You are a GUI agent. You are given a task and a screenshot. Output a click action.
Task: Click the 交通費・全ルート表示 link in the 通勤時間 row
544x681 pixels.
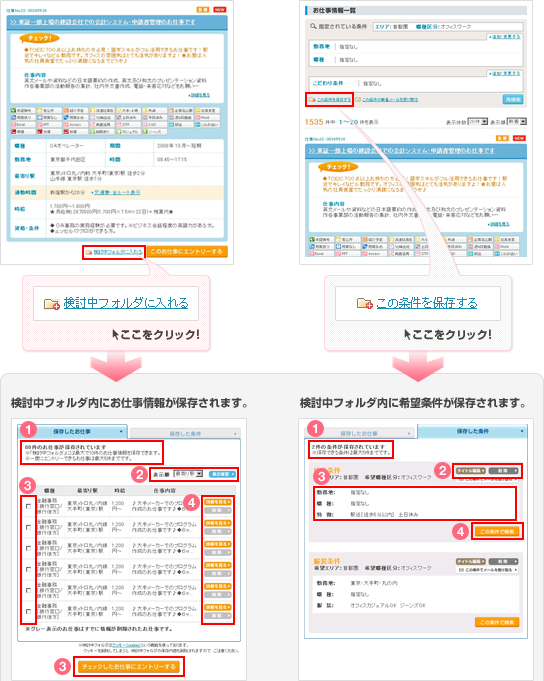pos(116,192)
